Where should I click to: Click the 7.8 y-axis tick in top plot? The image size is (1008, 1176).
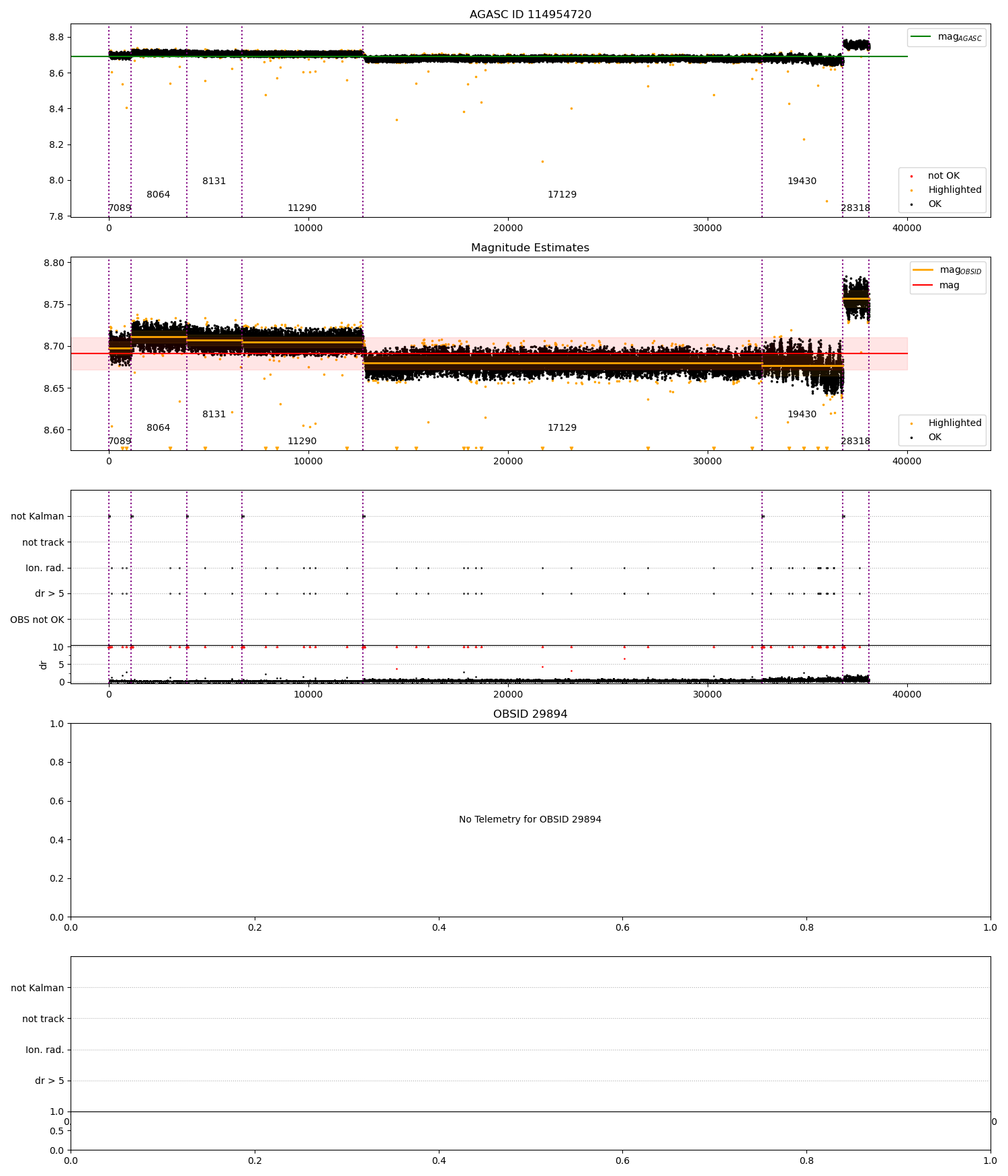55,216
